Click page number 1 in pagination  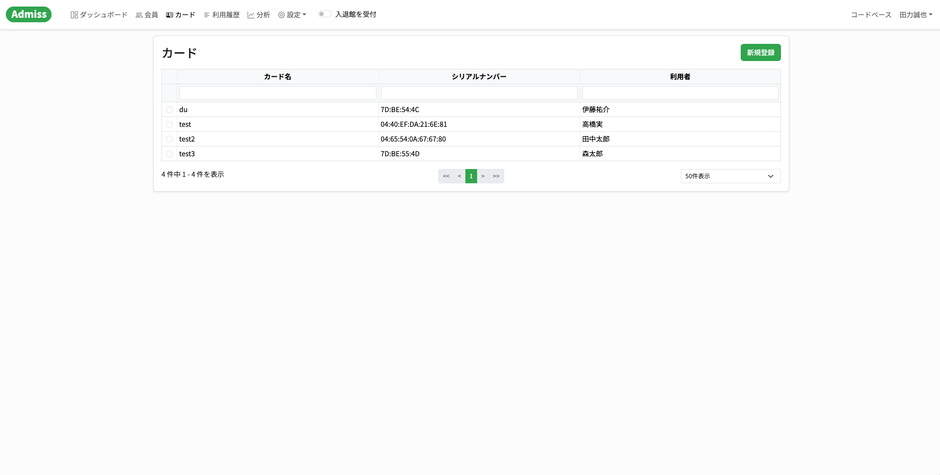click(x=471, y=176)
